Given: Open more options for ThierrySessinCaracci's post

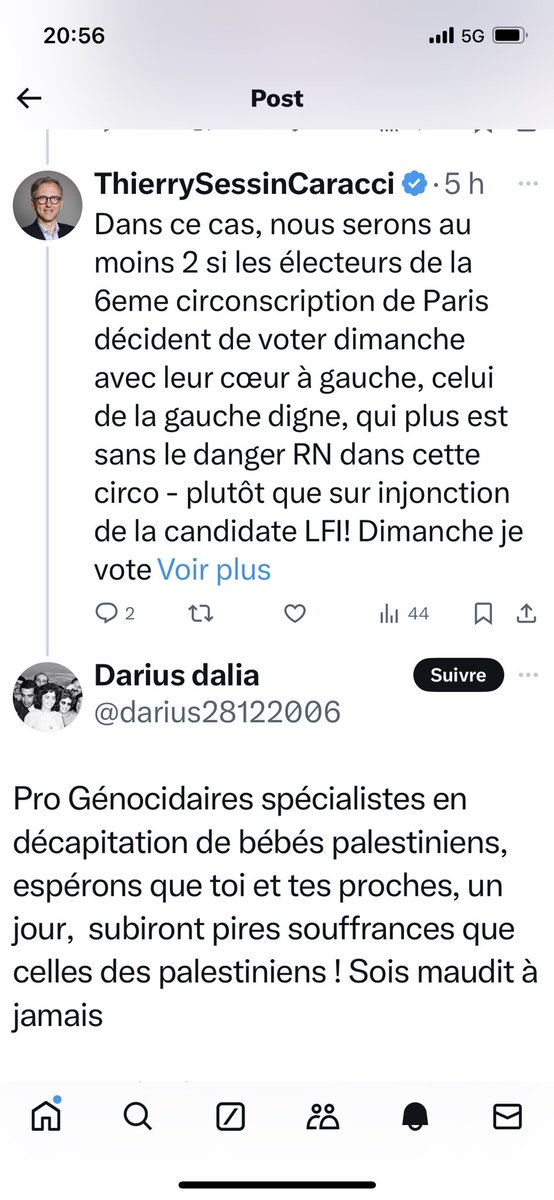Looking at the screenshot, I should pyautogui.click(x=527, y=185).
